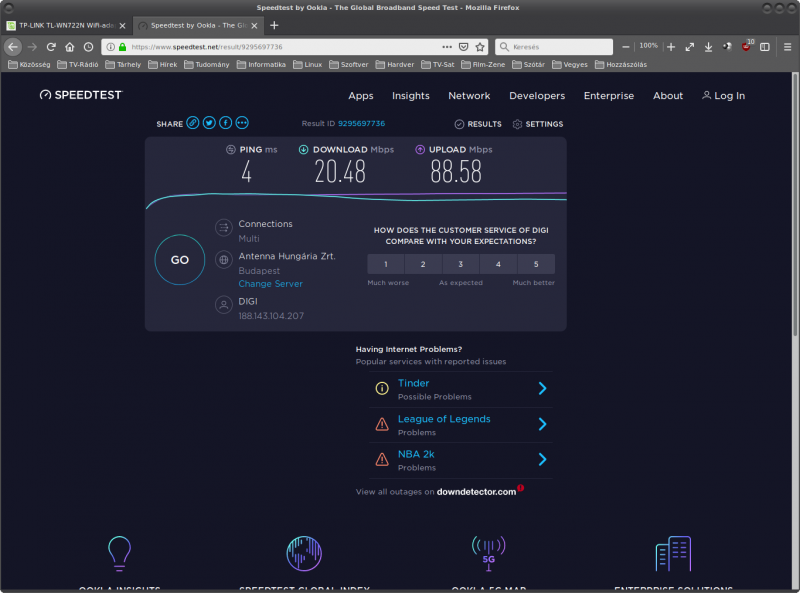Open the Hozzászólás bookmarks folder
This screenshot has width=800, height=593.
coord(621,64)
